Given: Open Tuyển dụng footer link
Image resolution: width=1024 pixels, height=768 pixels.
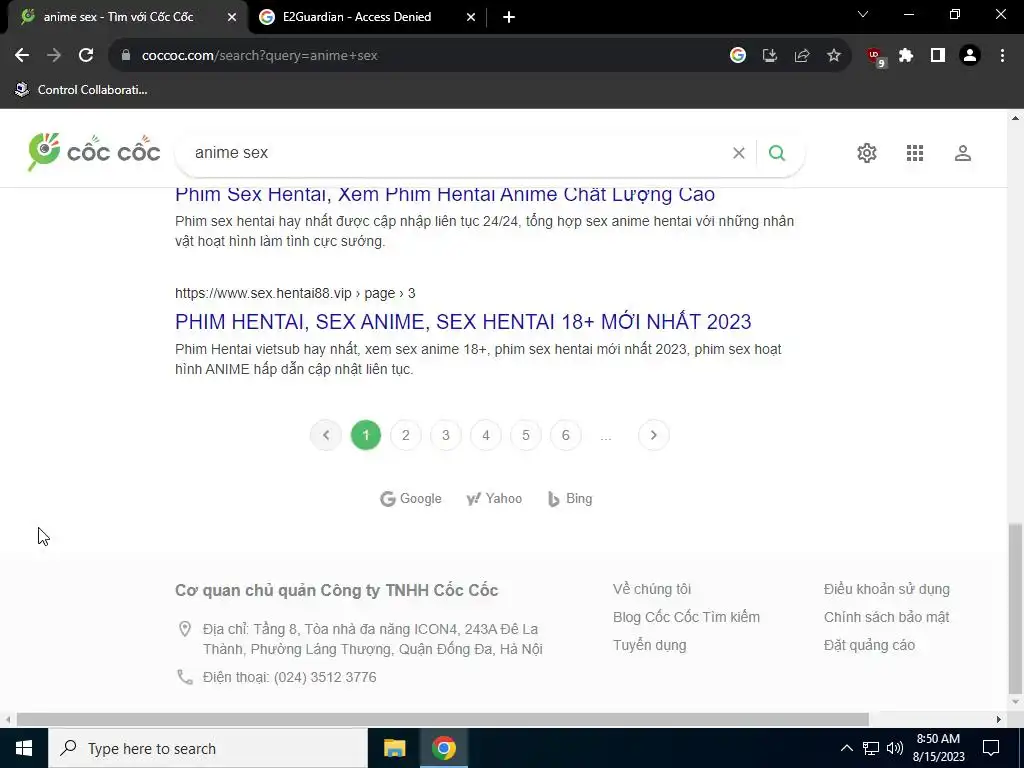Looking at the screenshot, I should (x=650, y=645).
